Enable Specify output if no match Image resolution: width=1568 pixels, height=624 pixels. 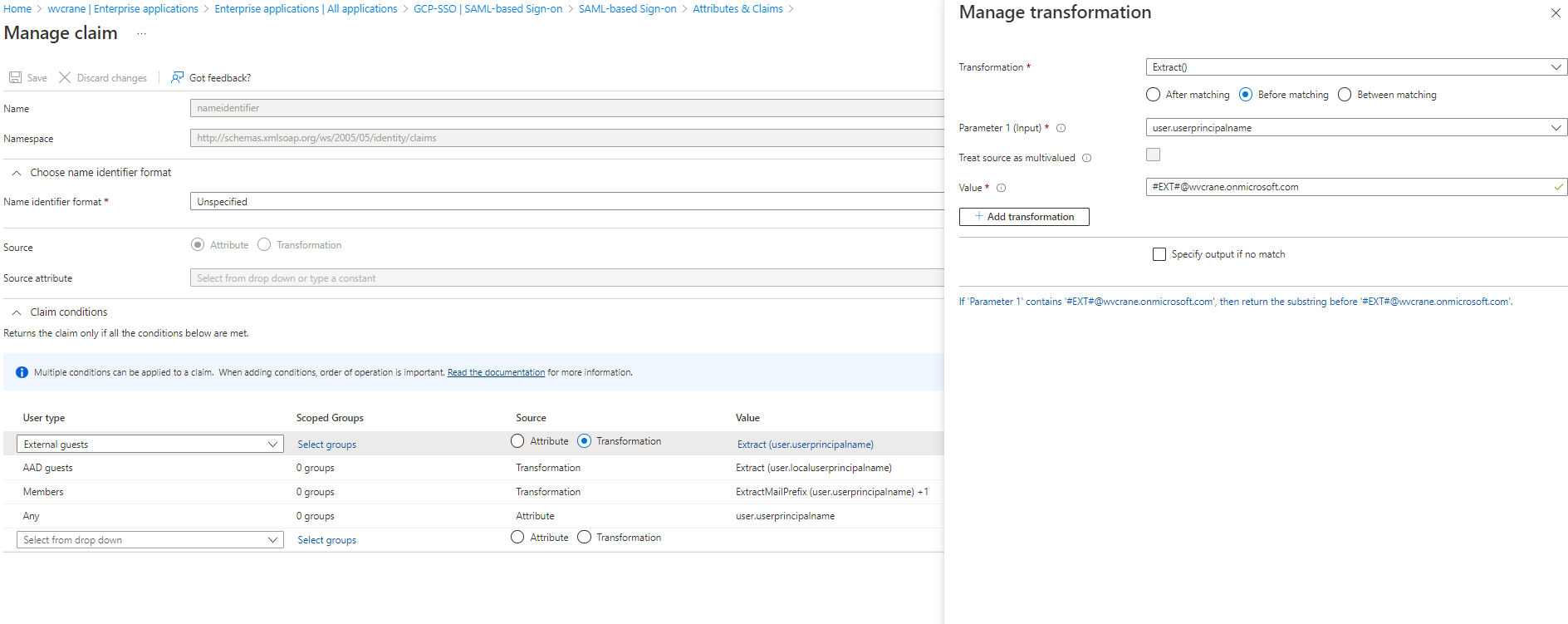coord(1159,254)
